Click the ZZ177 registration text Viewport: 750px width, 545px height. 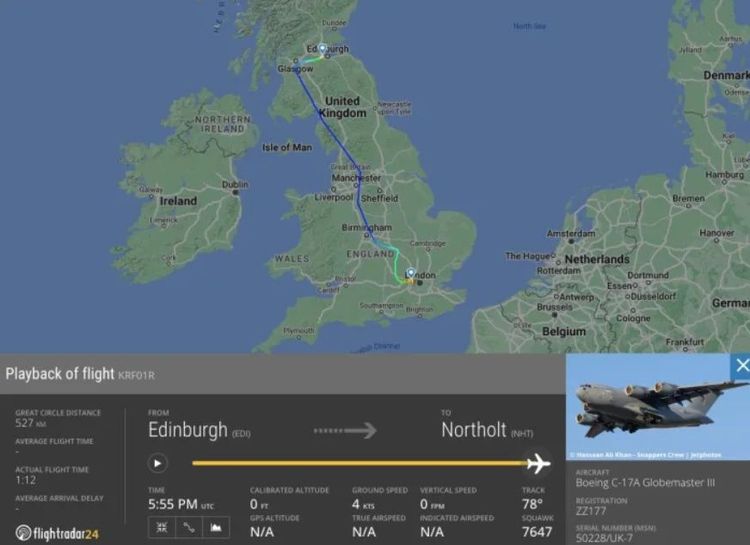tap(591, 511)
